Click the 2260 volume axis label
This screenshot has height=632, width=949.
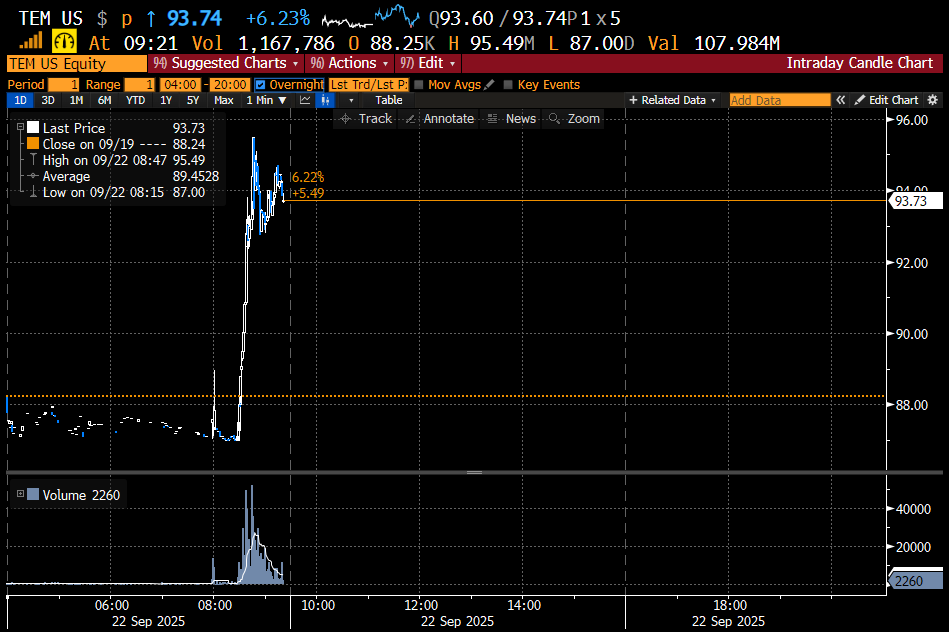point(915,581)
